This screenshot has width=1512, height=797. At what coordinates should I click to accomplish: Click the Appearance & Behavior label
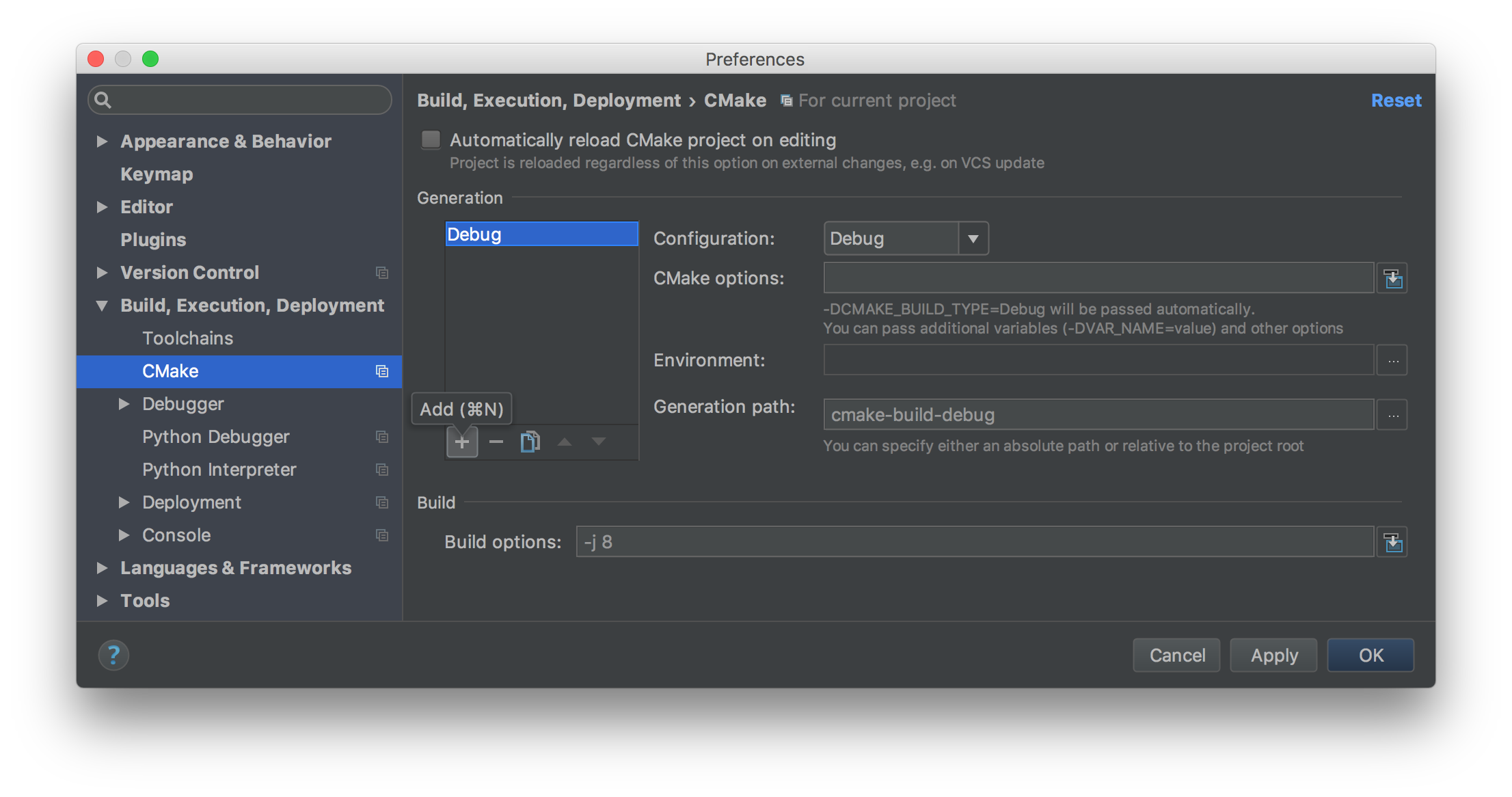[x=226, y=141]
